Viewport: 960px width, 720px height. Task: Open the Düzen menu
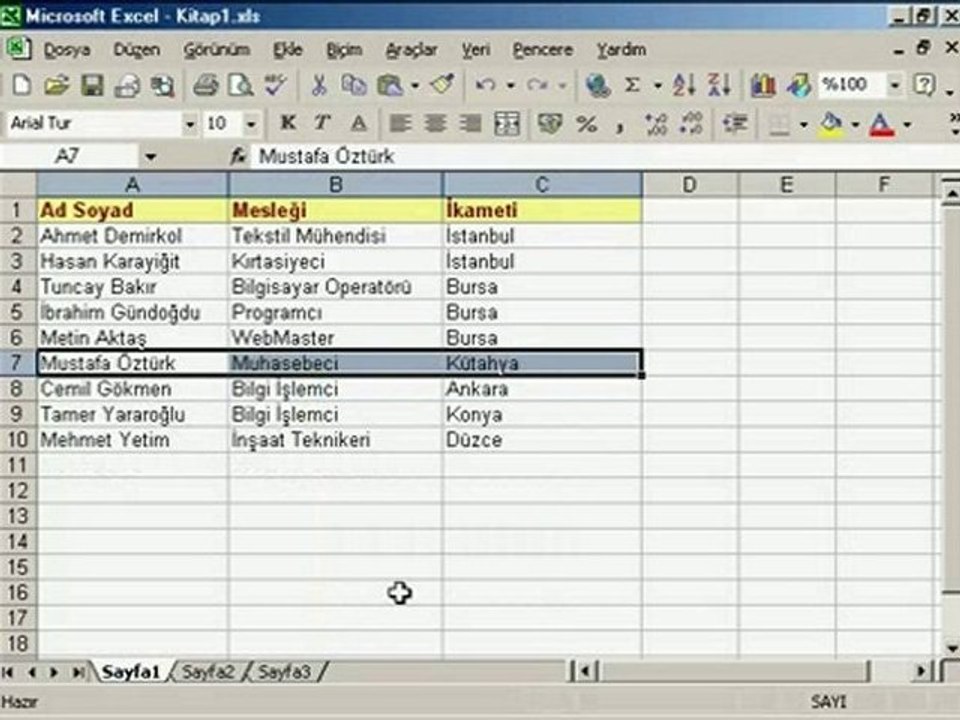tap(137, 50)
